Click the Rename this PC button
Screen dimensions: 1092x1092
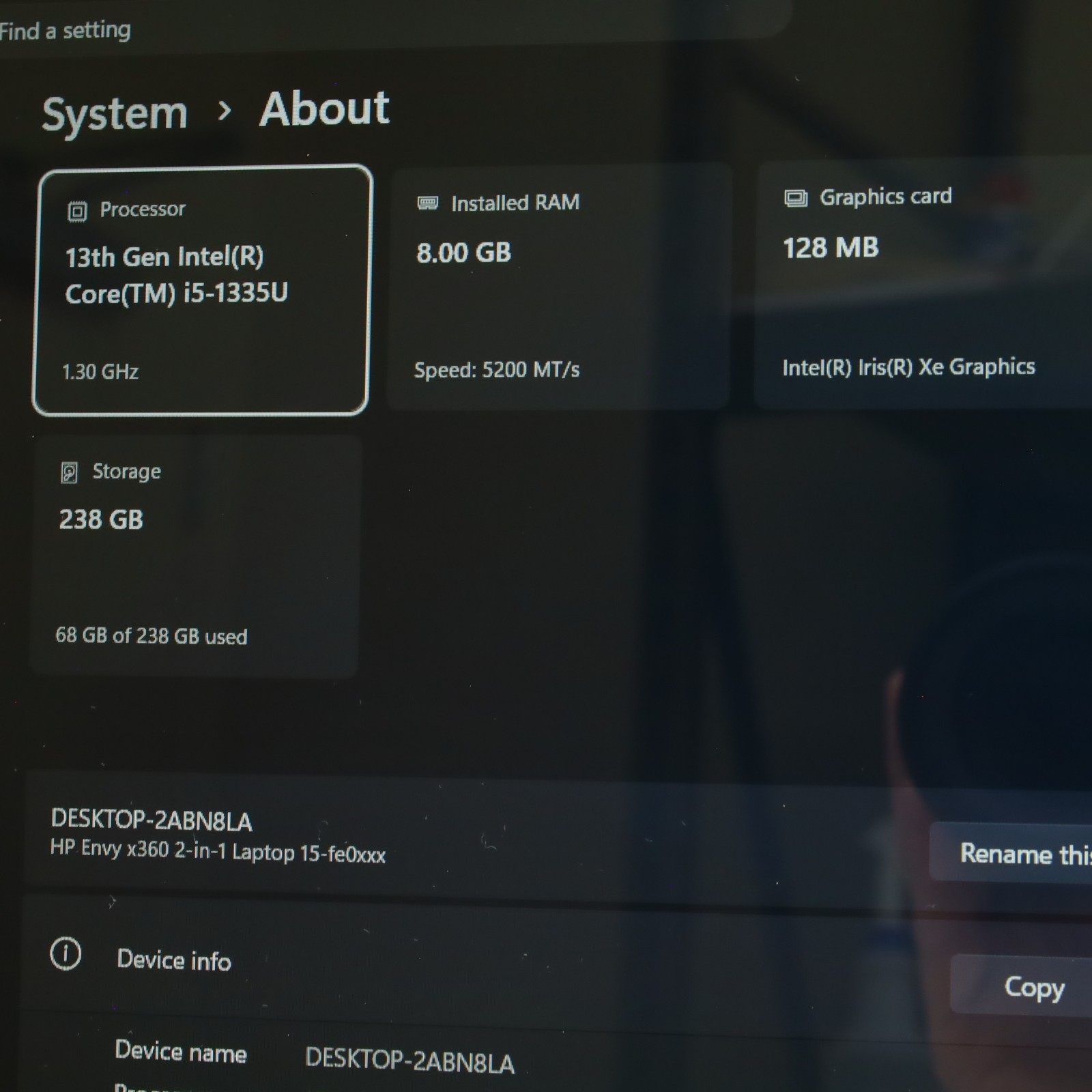point(1011,853)
